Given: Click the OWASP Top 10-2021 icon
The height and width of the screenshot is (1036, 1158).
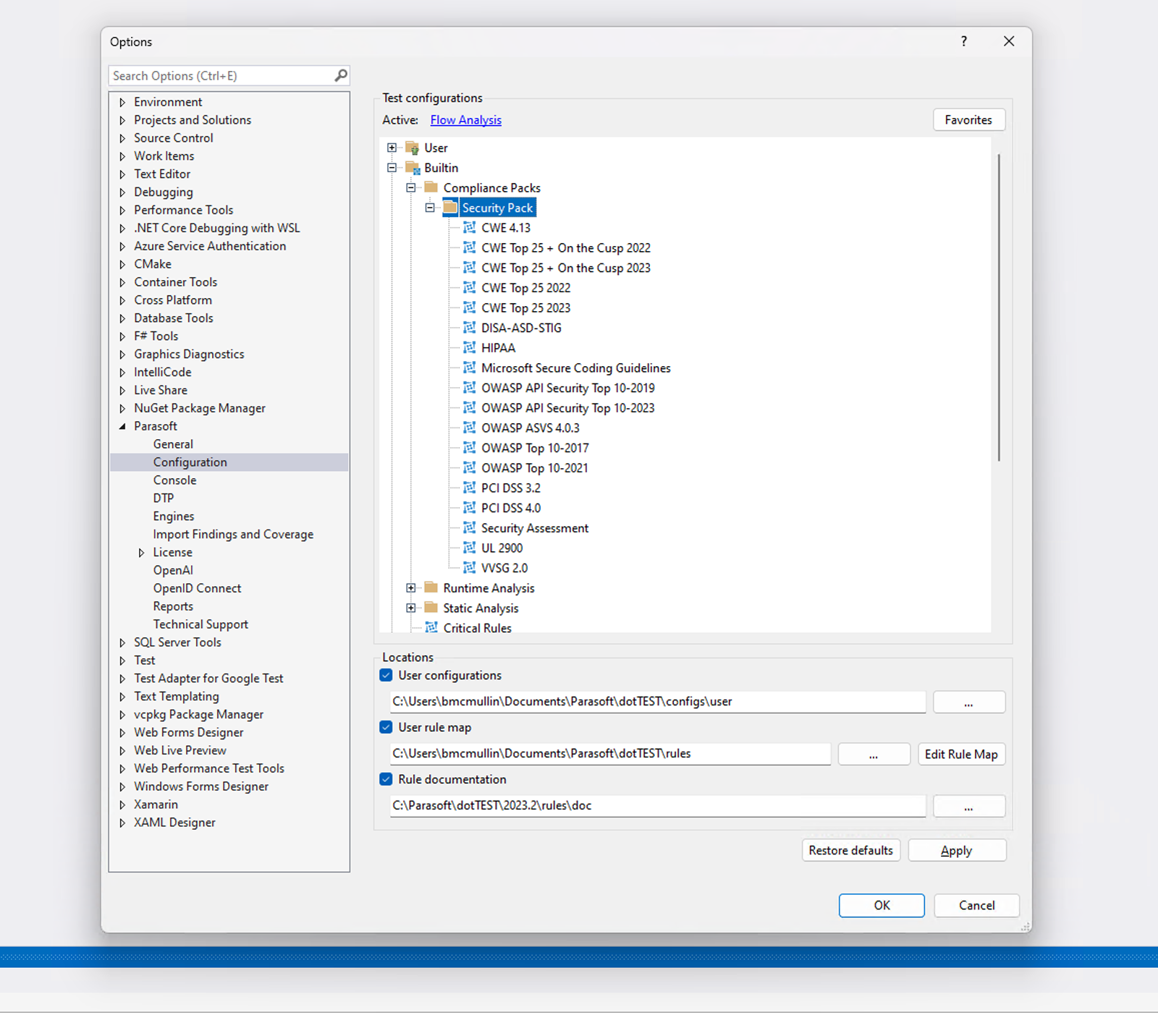Looking at the screenshot, I should (x=470, y=468).
